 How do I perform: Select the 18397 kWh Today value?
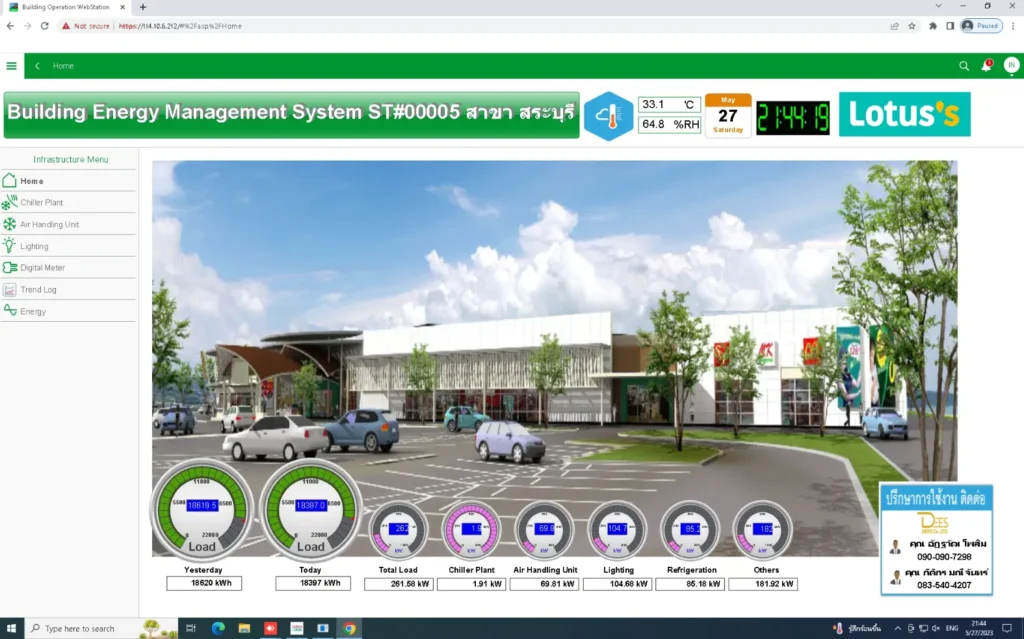pyautogui.click(x=313, y=583)
